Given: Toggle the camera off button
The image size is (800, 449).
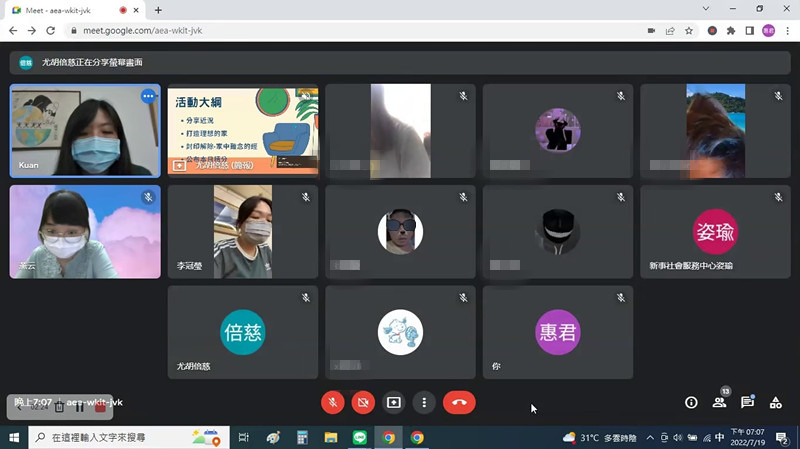Looking at the screenshot, I should pos(363,402).
